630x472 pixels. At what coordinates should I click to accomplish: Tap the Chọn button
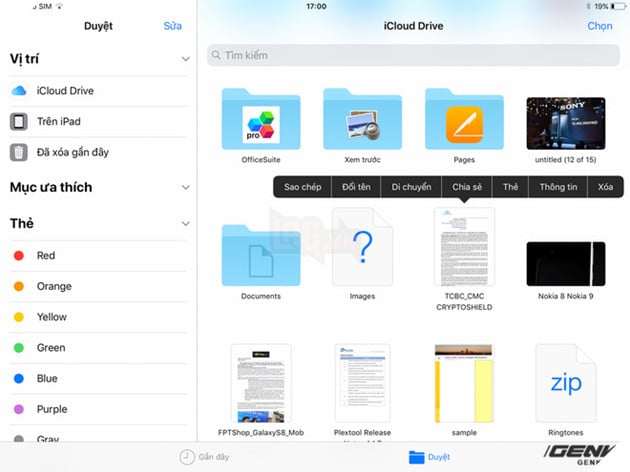tap(599, 26)
